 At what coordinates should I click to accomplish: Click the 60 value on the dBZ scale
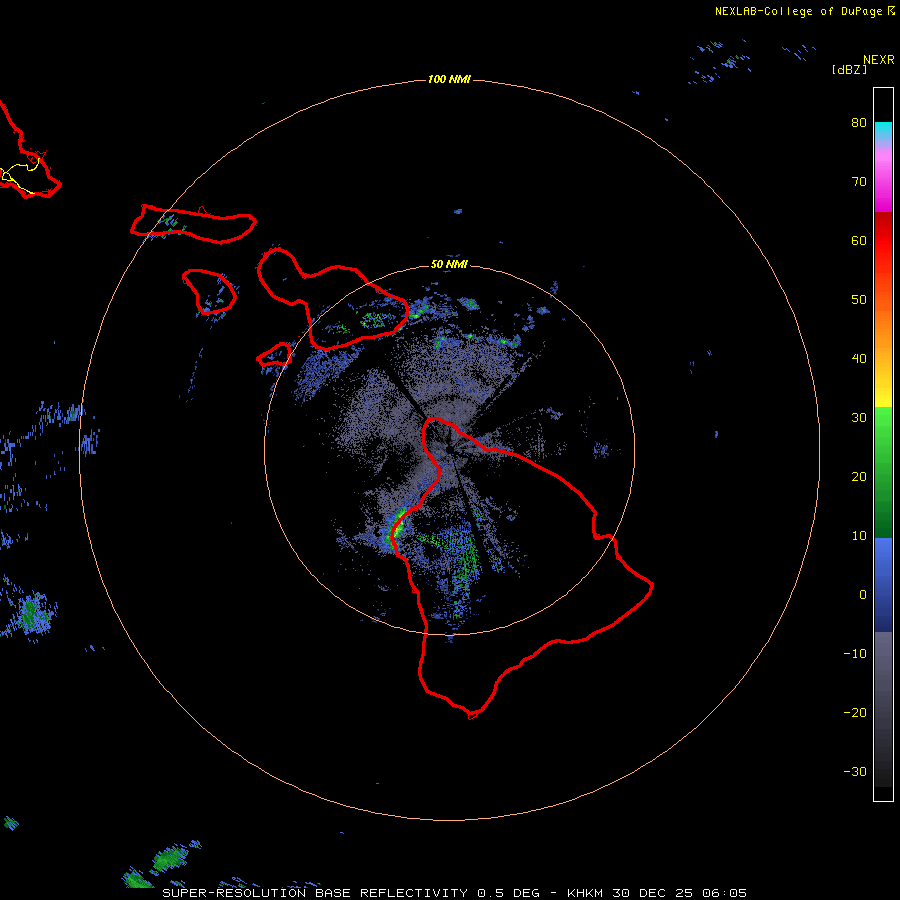pyautogui.click(x=859, y=241)
